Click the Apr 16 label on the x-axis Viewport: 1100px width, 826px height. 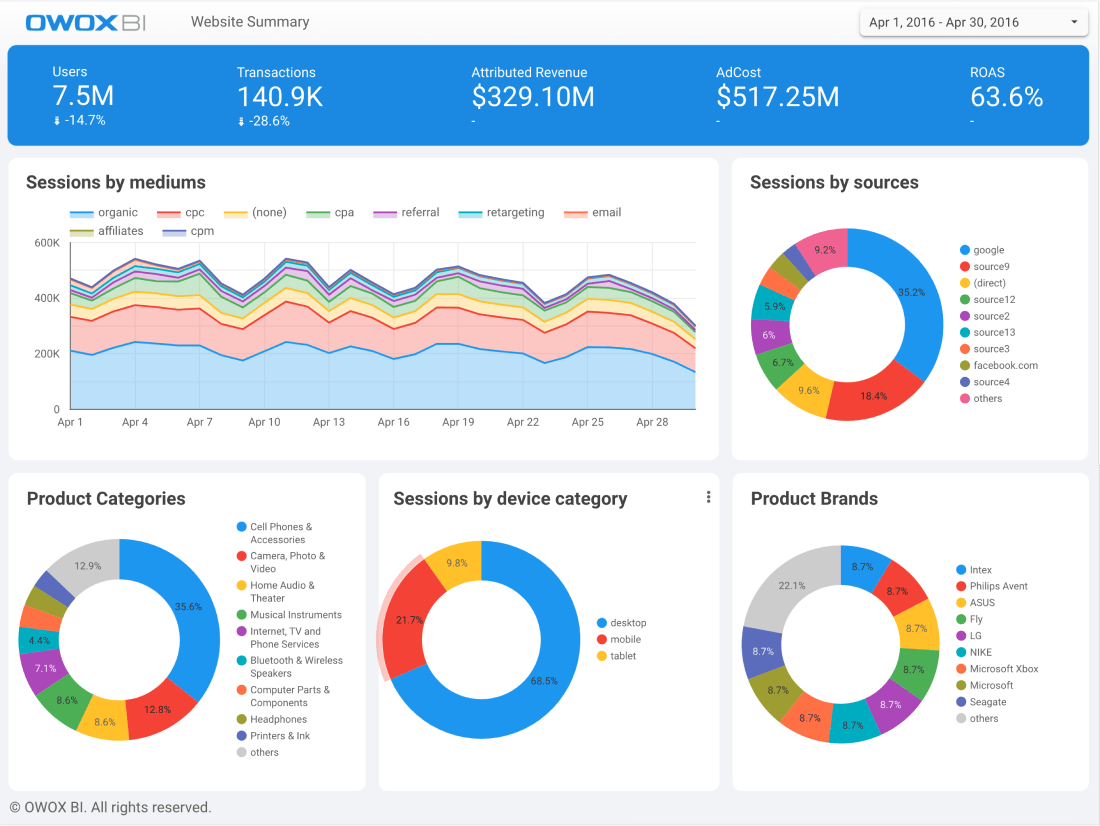(394, 422)
